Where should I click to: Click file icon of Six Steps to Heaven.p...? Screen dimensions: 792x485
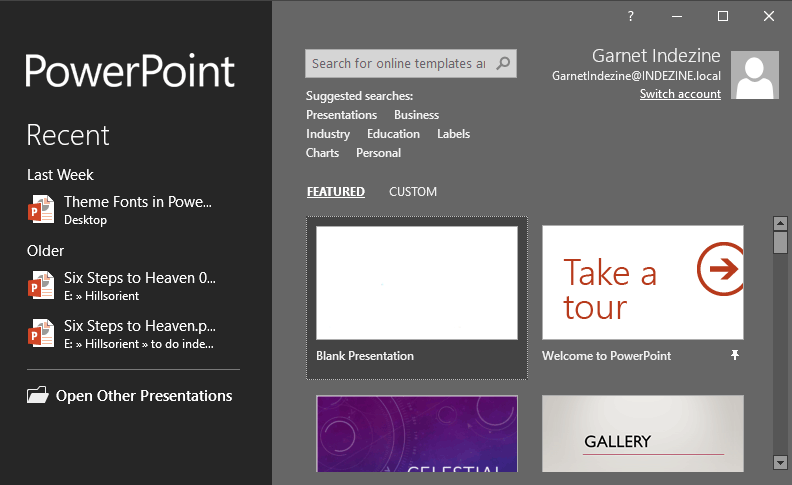click(x=41, y=333)
